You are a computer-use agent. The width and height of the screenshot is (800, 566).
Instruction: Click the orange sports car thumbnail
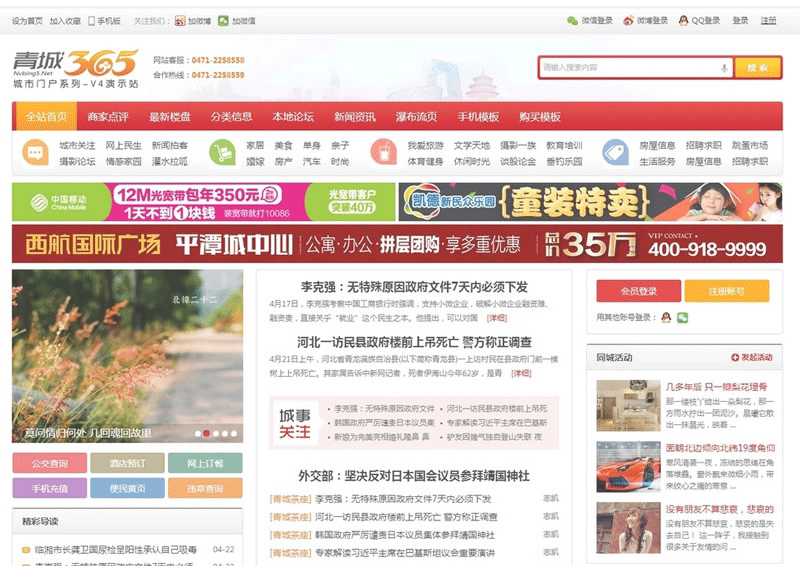coord(628,466)
